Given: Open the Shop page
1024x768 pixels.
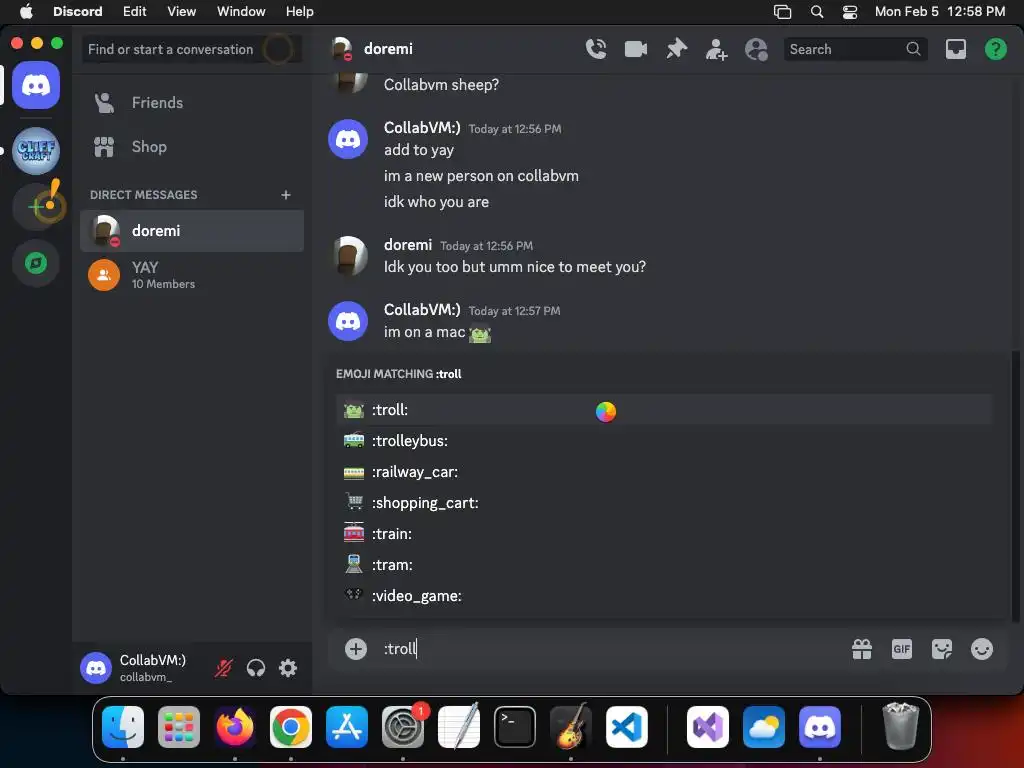Looking at the screenshot, I should (x=191, y=147).
